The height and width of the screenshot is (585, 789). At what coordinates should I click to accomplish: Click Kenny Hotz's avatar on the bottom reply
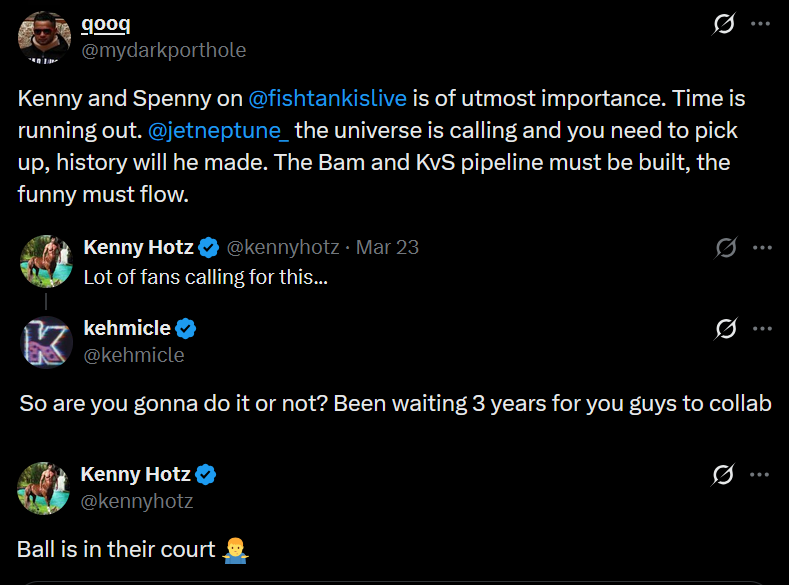tap(43, 487)
